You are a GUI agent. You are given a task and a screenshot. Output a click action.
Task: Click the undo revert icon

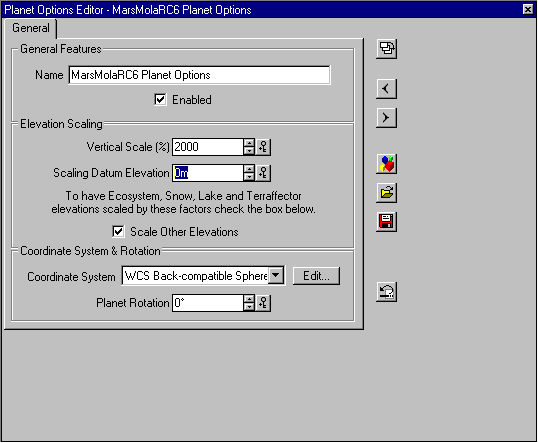(x=386, y=292)
